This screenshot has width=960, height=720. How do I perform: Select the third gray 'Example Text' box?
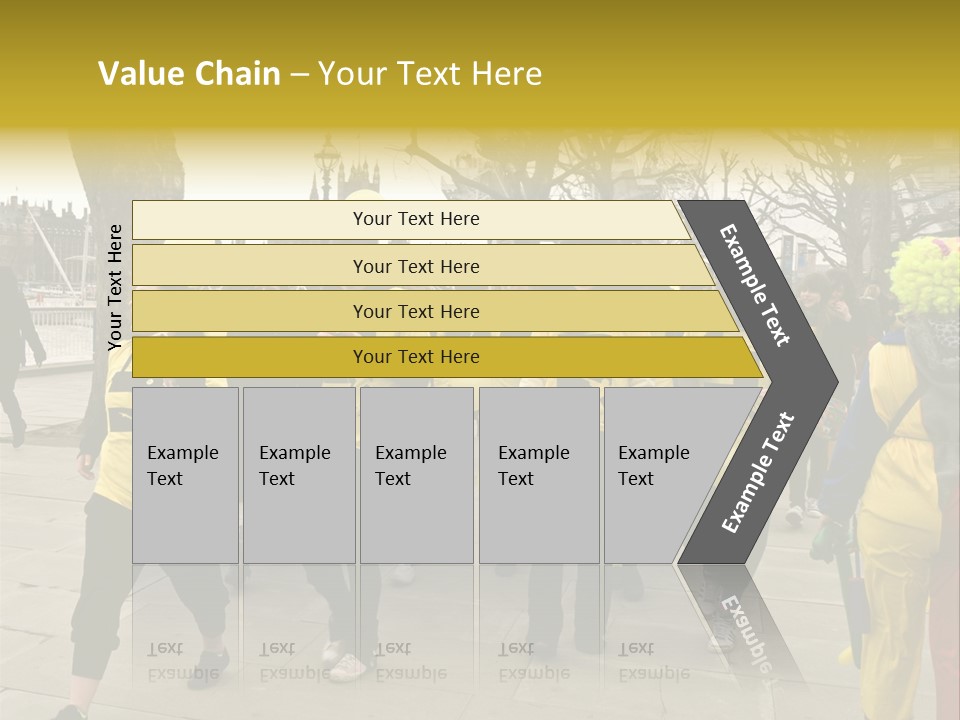(x=417, y=475)
